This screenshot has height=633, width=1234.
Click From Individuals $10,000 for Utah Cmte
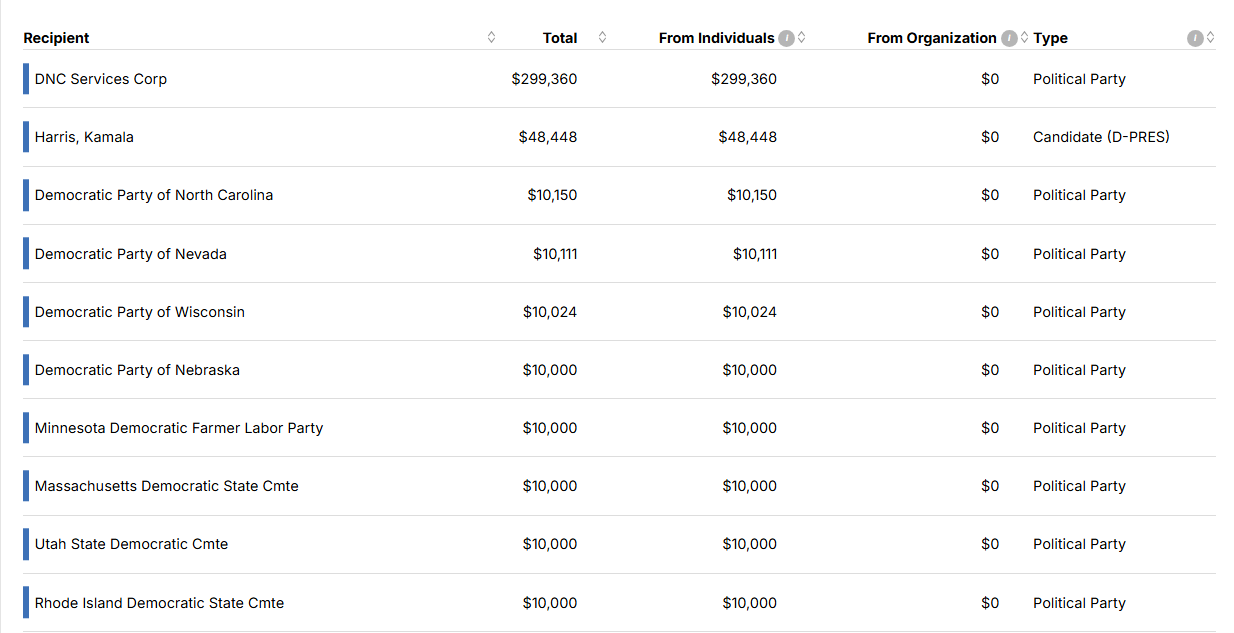click(x=750, y=544)
